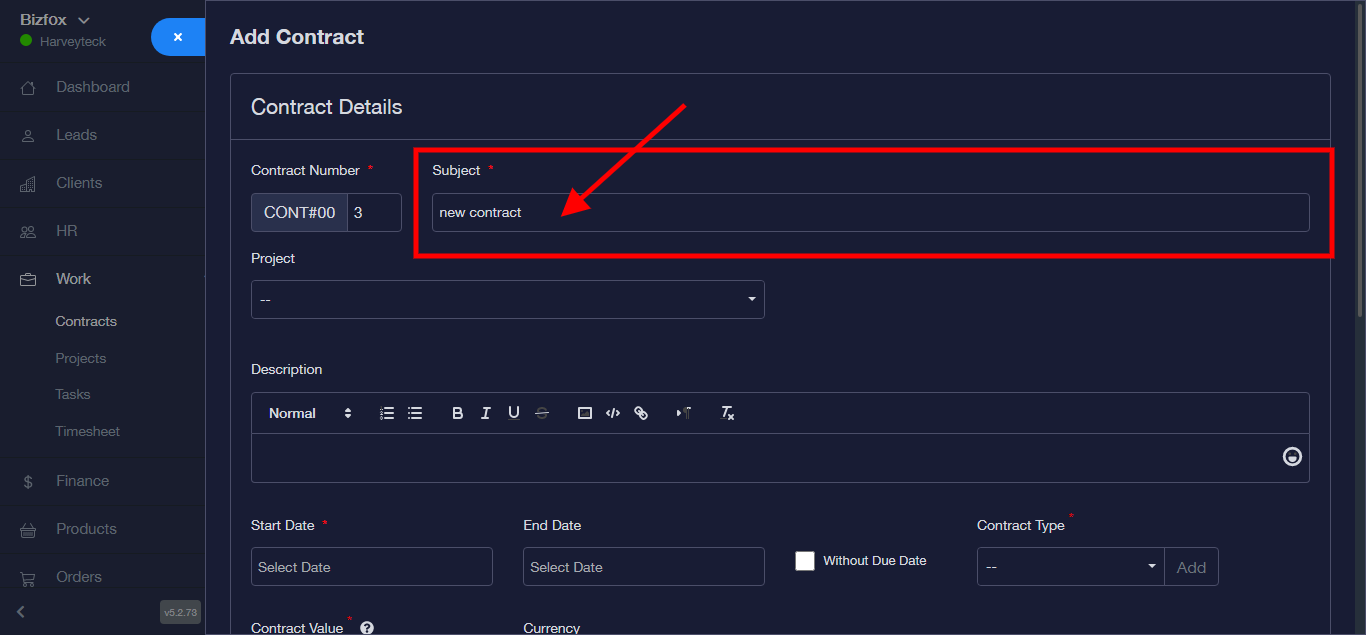
Task: Collapse the sidebar using the left chevron
Action: (21, 611)
